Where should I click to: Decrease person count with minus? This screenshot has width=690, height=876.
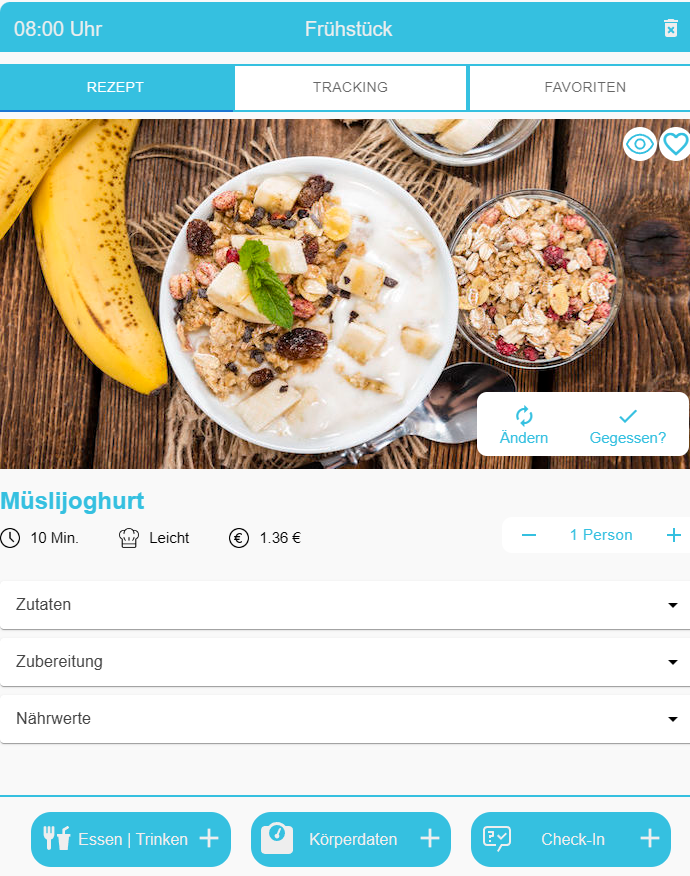pos(529,535)
